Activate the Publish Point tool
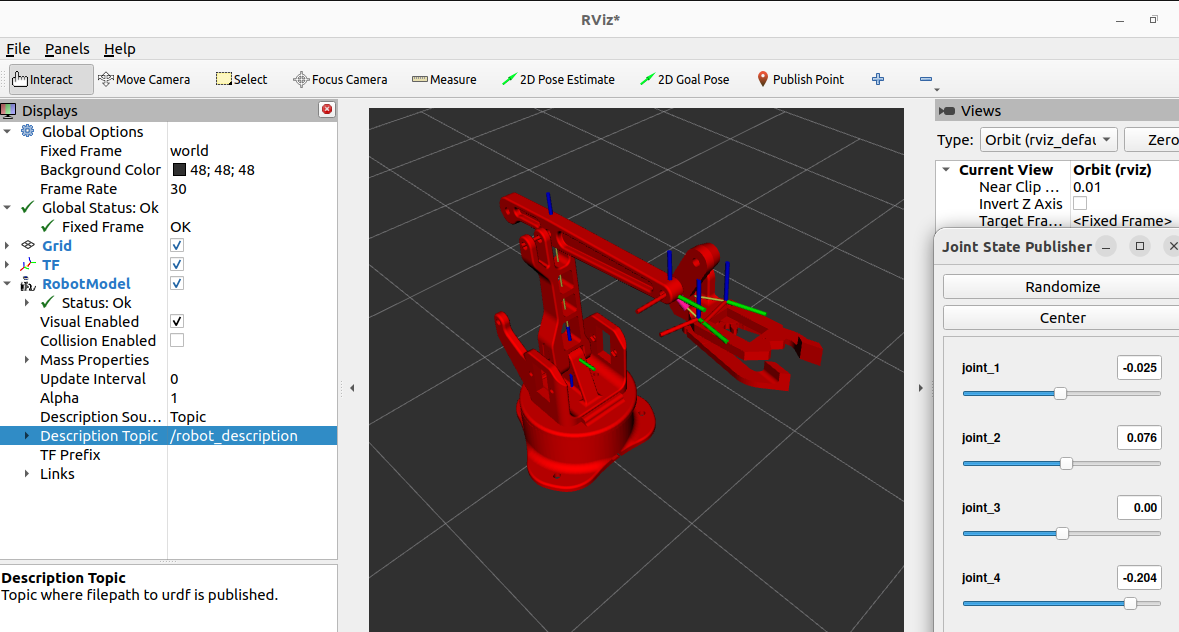The width and height of the screenshot is (1179, 632). pos(800,78)
